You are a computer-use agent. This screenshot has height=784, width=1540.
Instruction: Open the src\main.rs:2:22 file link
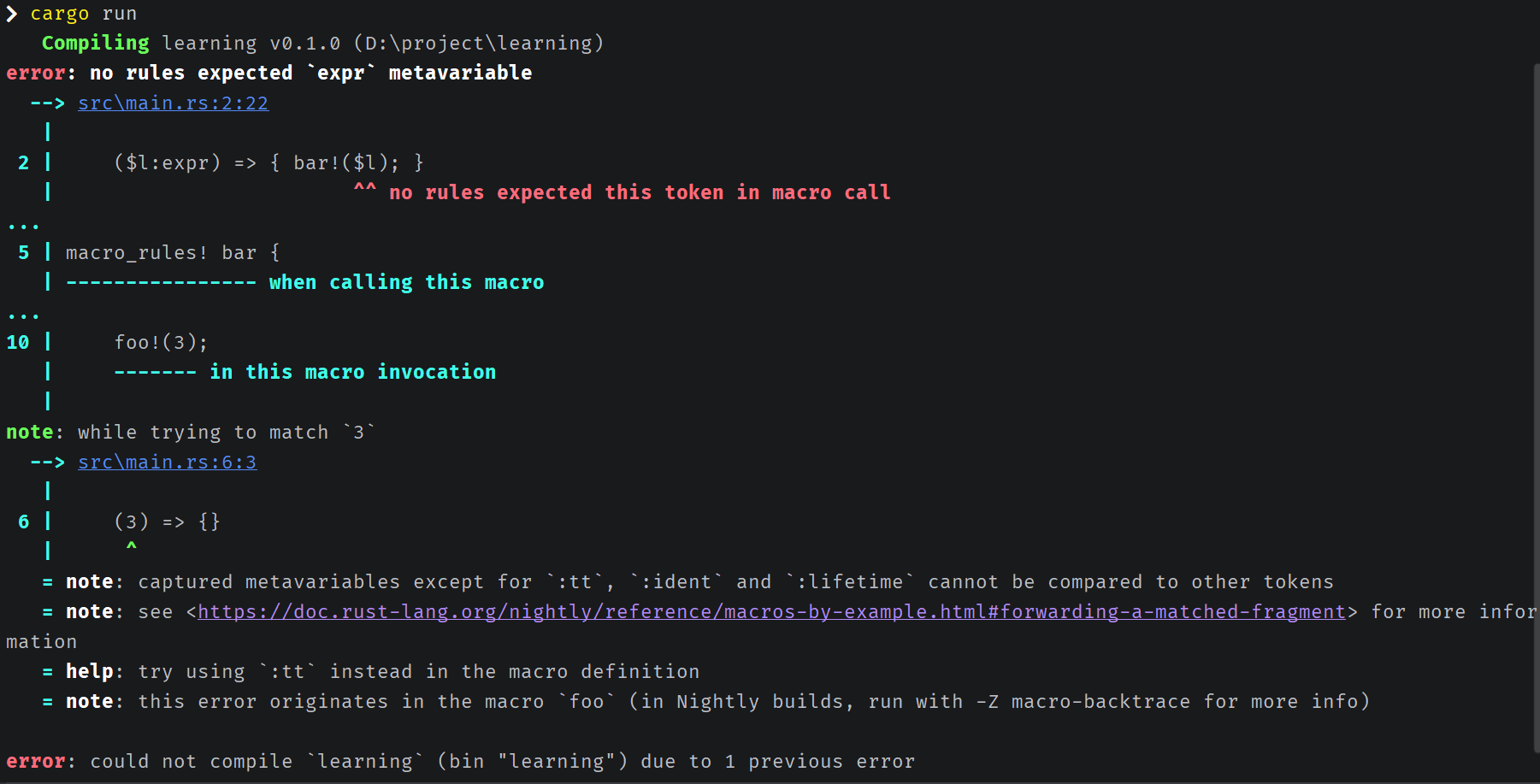click(x=173, y=103)
